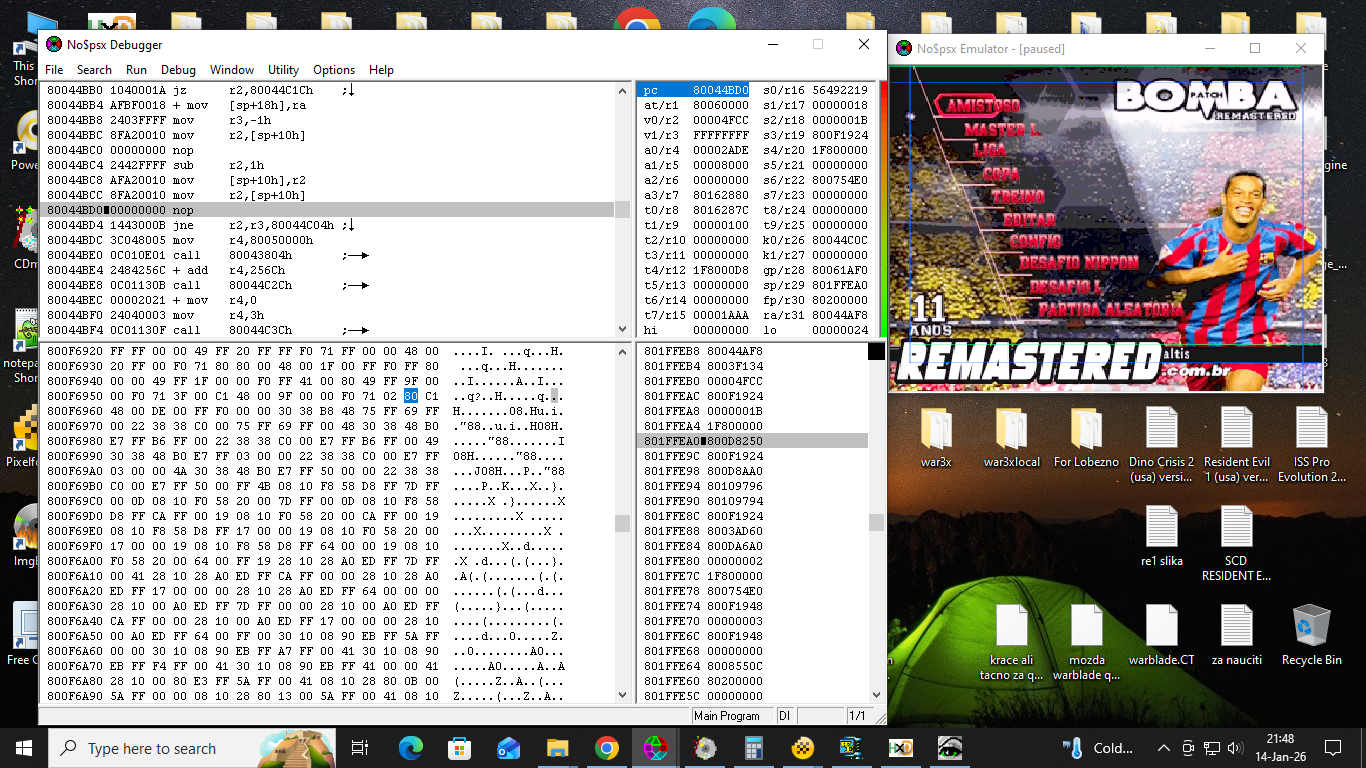Open the Run menu

136,70
